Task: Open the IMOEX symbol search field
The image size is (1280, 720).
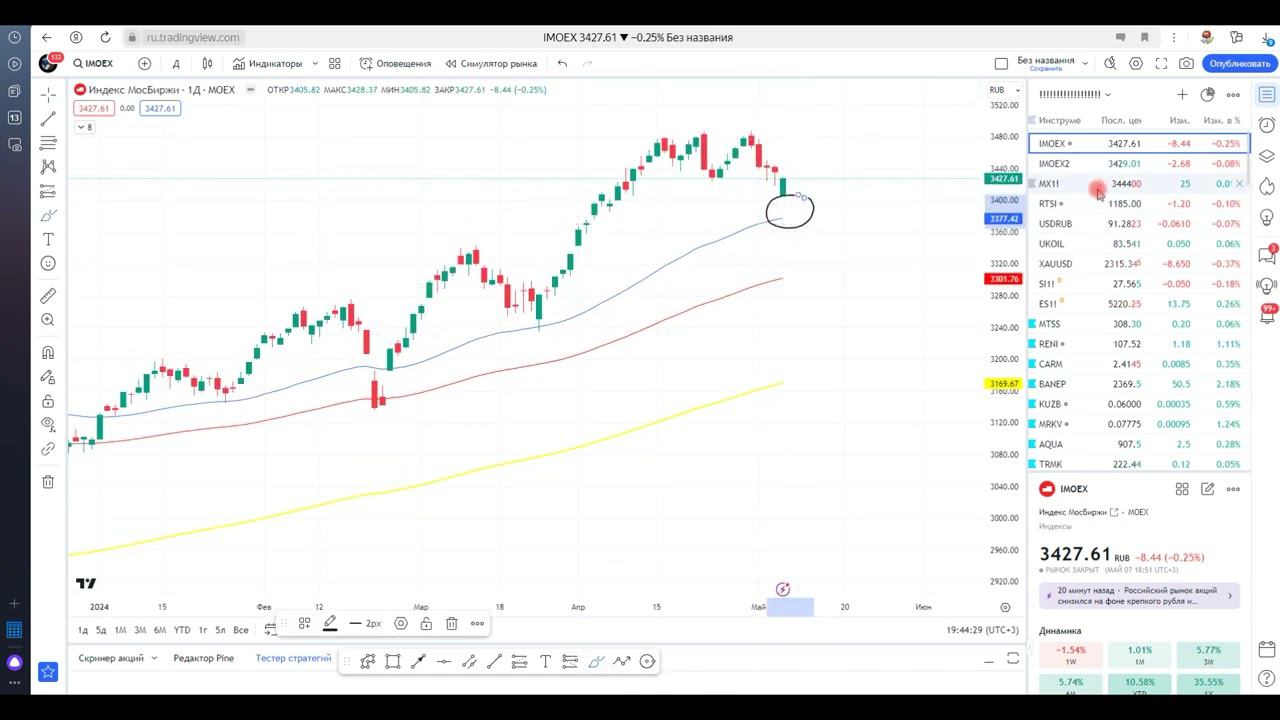Action: click(94, 63)
